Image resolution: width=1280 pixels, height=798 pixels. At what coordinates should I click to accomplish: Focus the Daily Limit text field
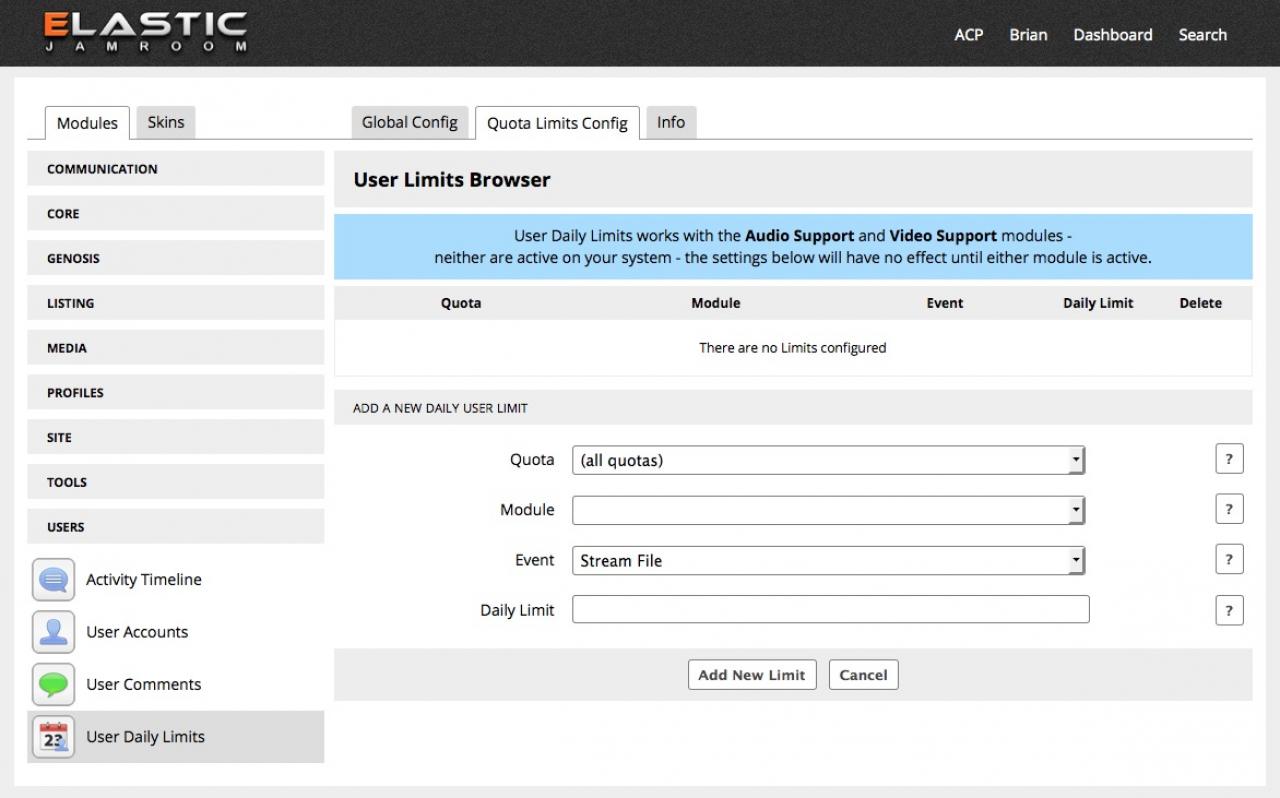tap(830, 610)
